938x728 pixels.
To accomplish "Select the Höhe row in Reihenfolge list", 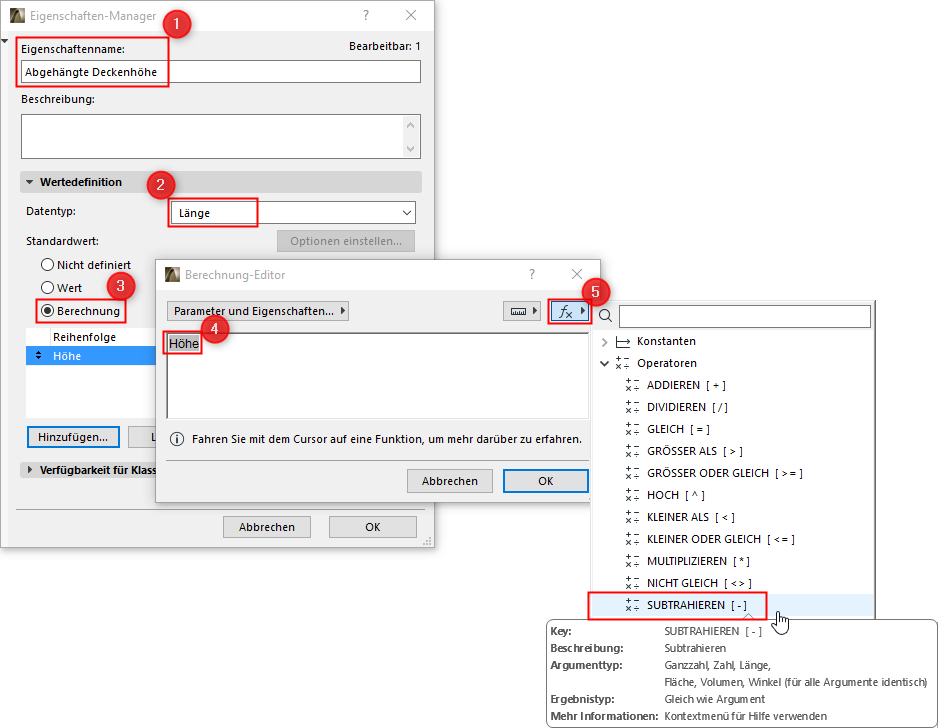I will 91,356.
